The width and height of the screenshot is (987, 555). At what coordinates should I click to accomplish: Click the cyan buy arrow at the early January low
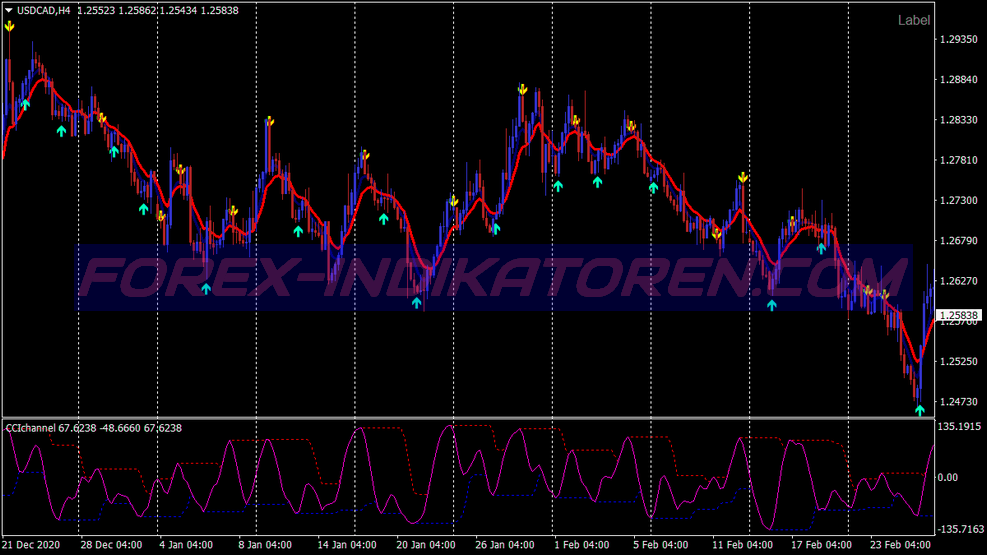[x=206, y=289]
